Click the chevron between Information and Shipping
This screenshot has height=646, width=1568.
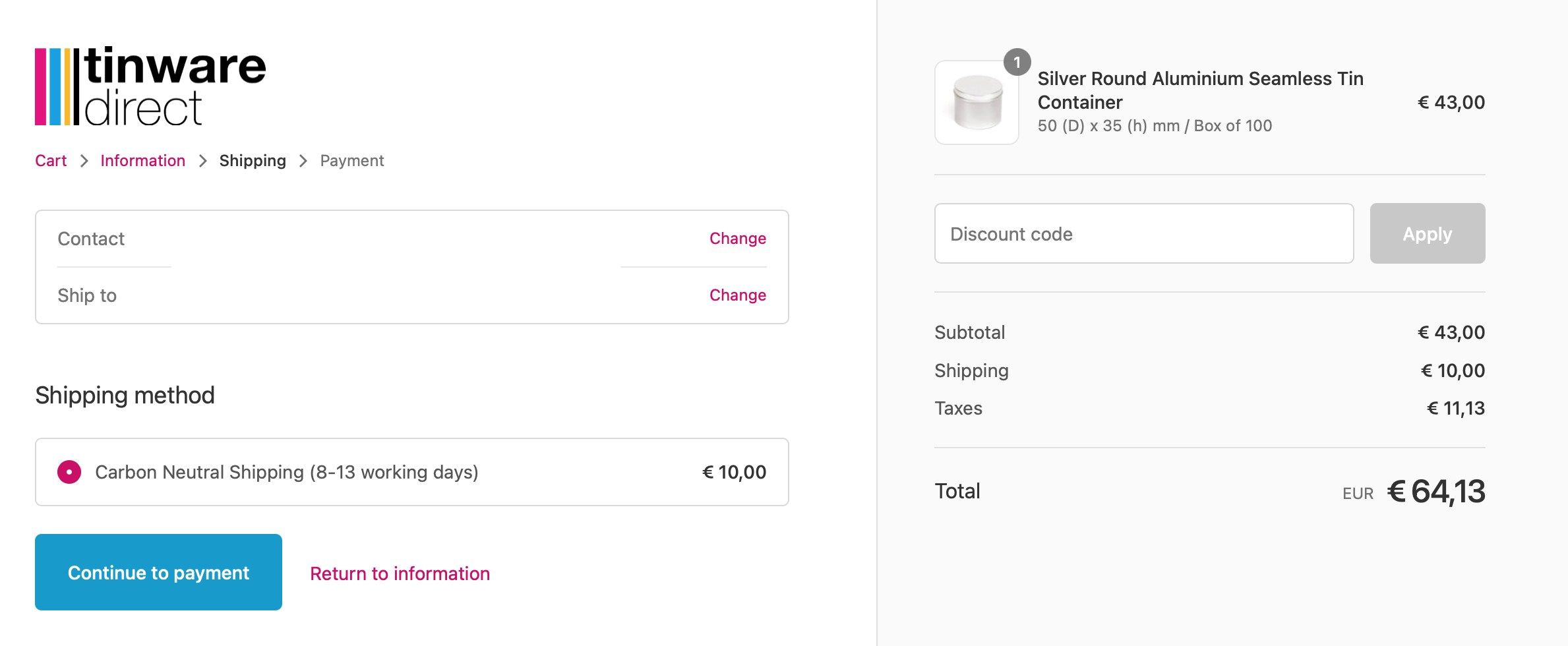tap(202, 161)
